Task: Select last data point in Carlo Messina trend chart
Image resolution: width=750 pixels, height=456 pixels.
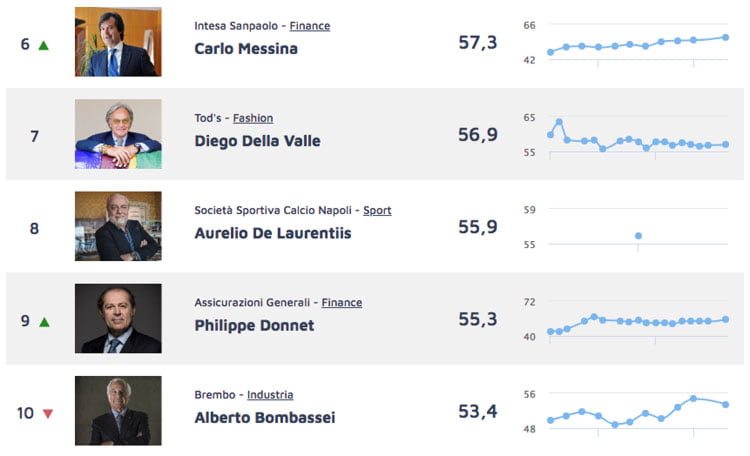Action: 725,37
